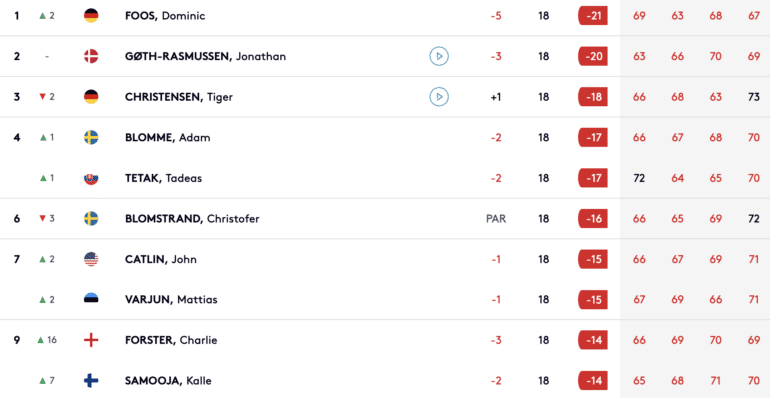Open Foos, Dominic player row

pyautogui.click(x=385, y=16)
